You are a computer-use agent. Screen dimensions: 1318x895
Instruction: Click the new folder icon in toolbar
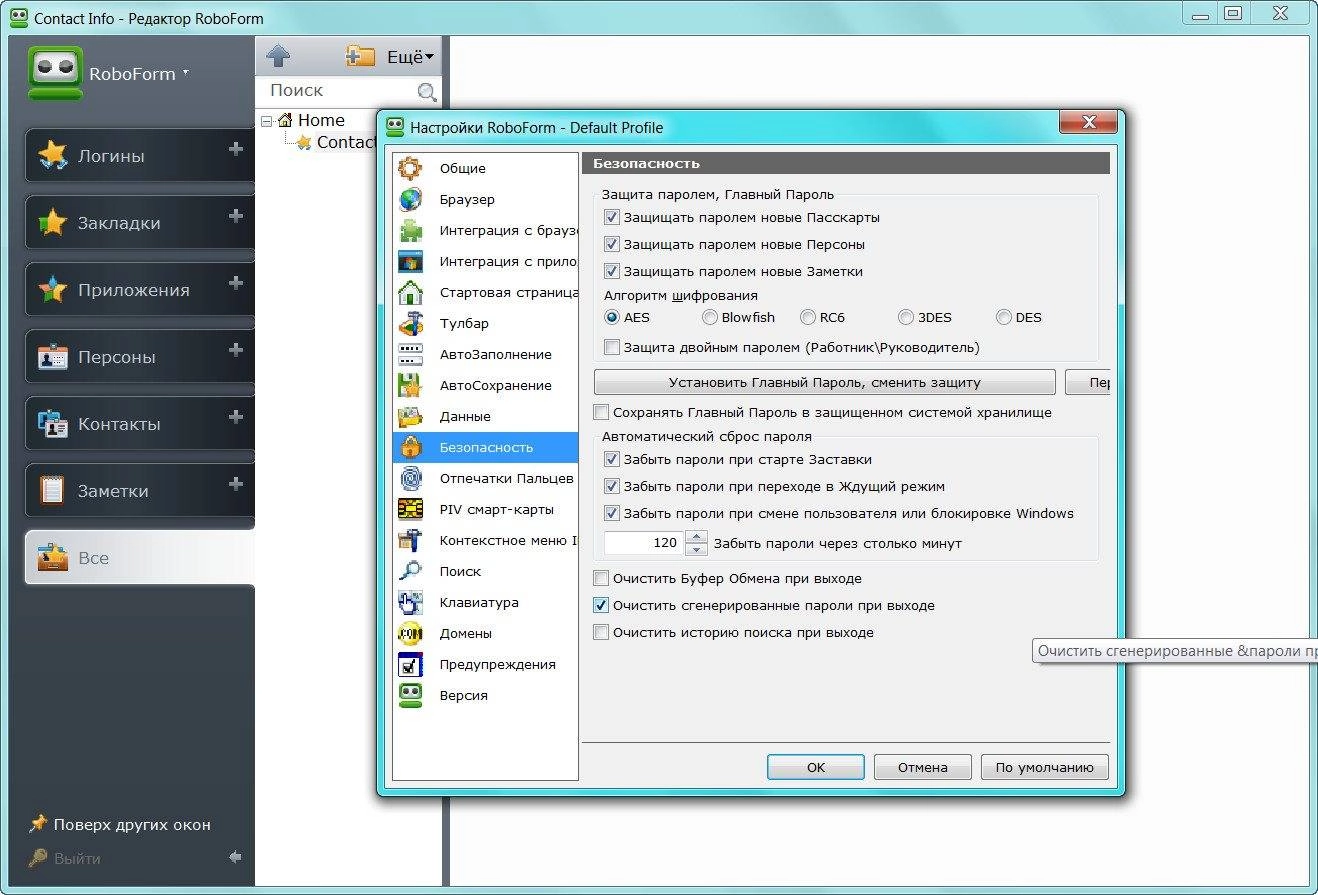[x=360, y=56]
